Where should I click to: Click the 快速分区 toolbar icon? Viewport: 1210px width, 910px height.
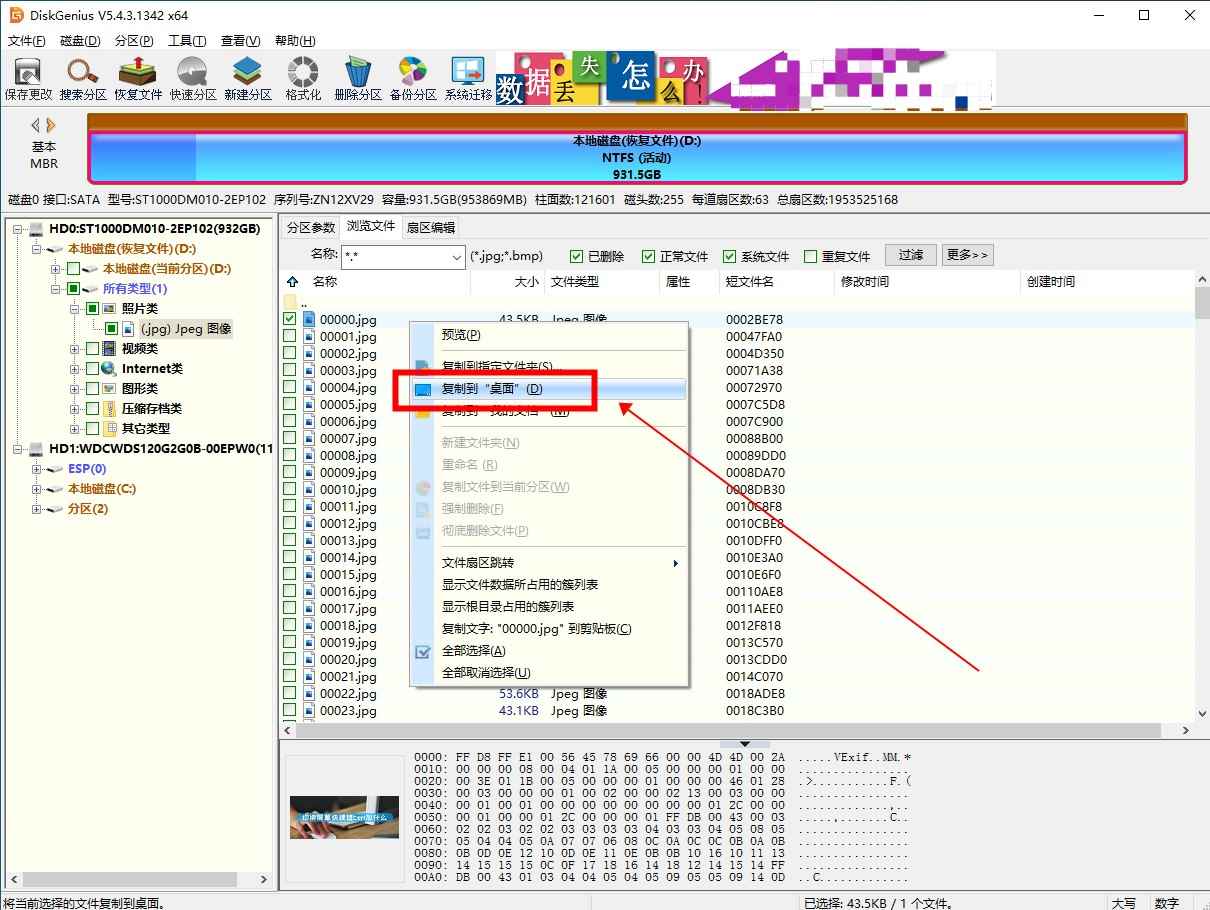[193, 79]
